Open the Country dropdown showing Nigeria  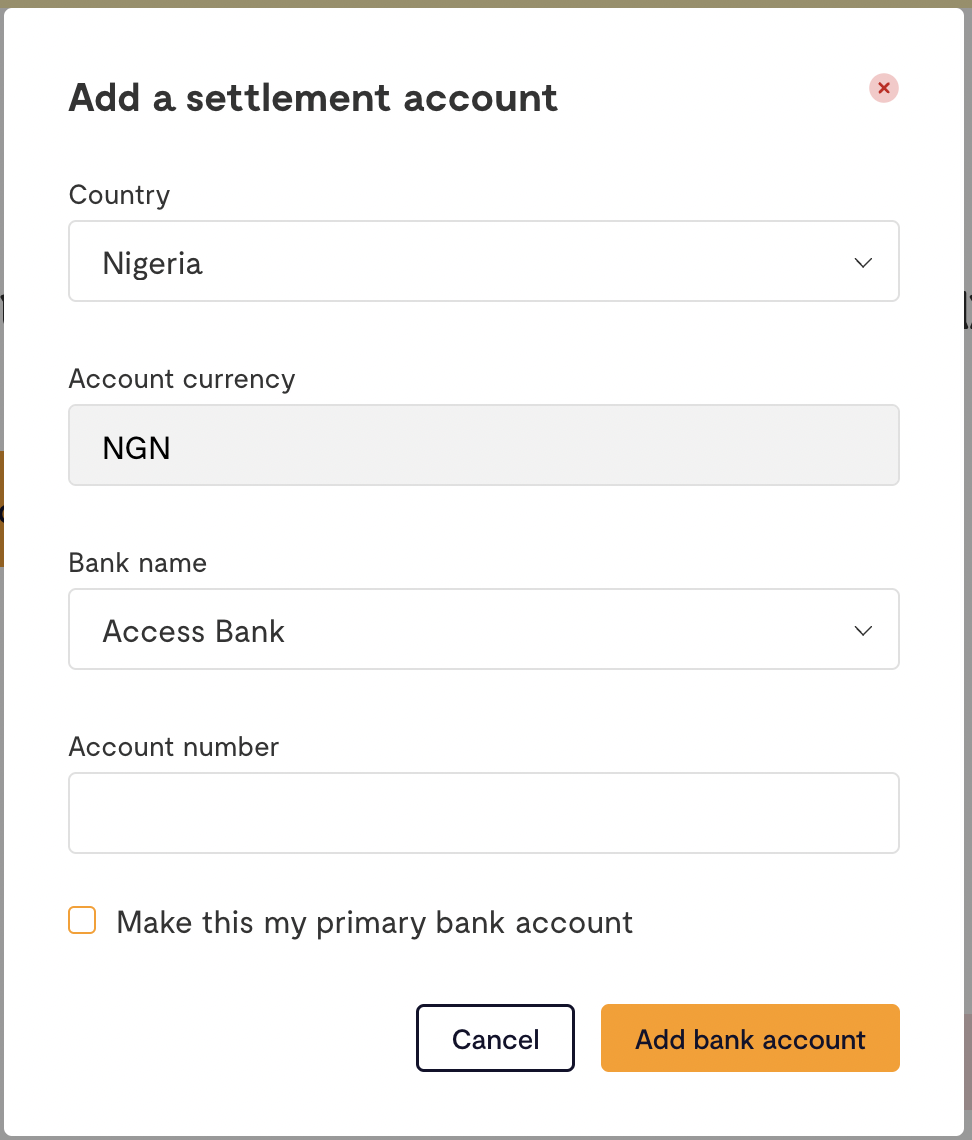tap(483, 261)
